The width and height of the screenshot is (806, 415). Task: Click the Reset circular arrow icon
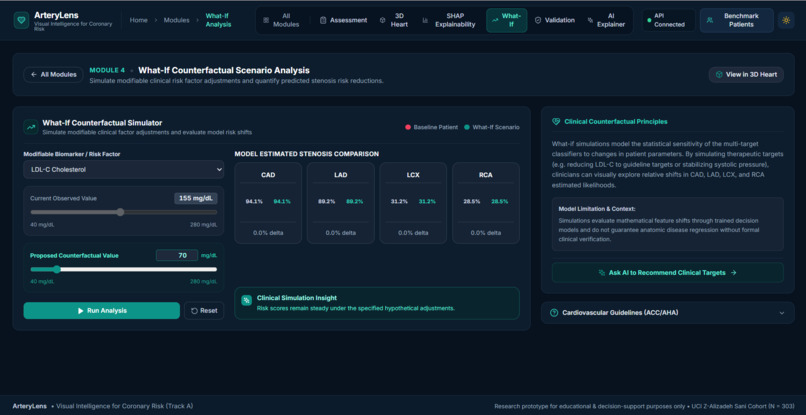[x=194, y=311]
